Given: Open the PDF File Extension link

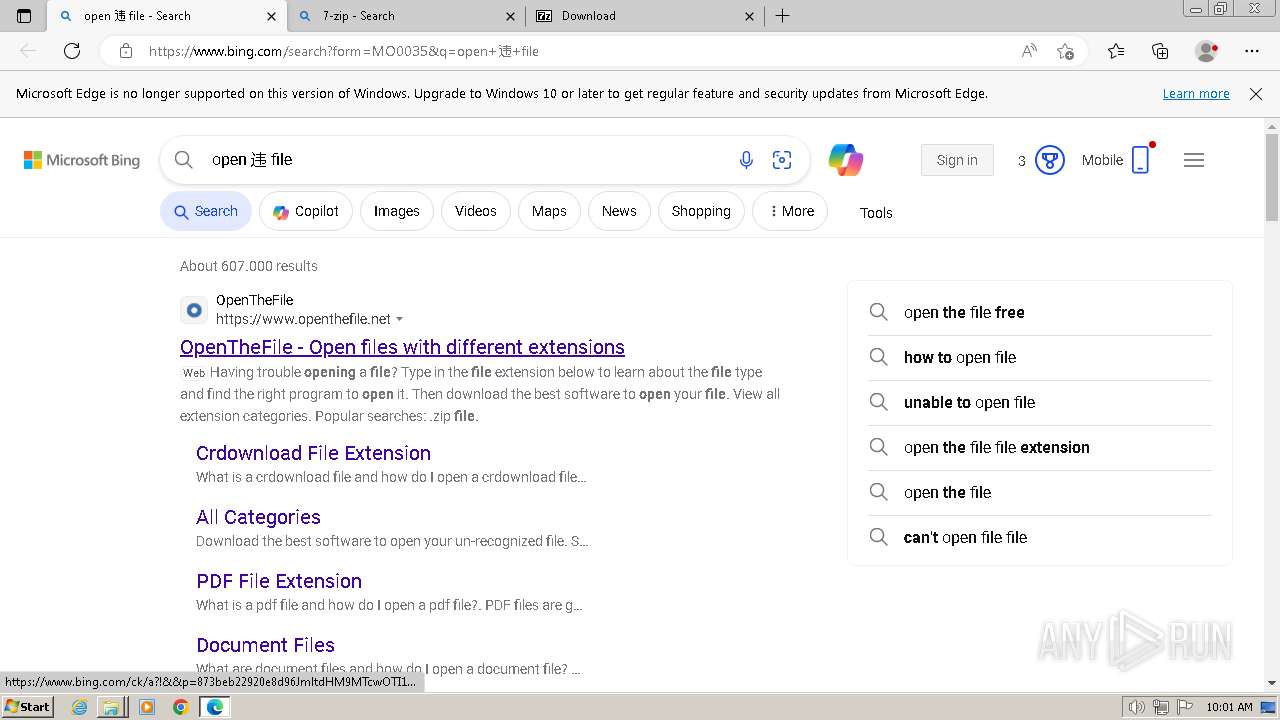Looking at the screenshot, I should 279,581.
